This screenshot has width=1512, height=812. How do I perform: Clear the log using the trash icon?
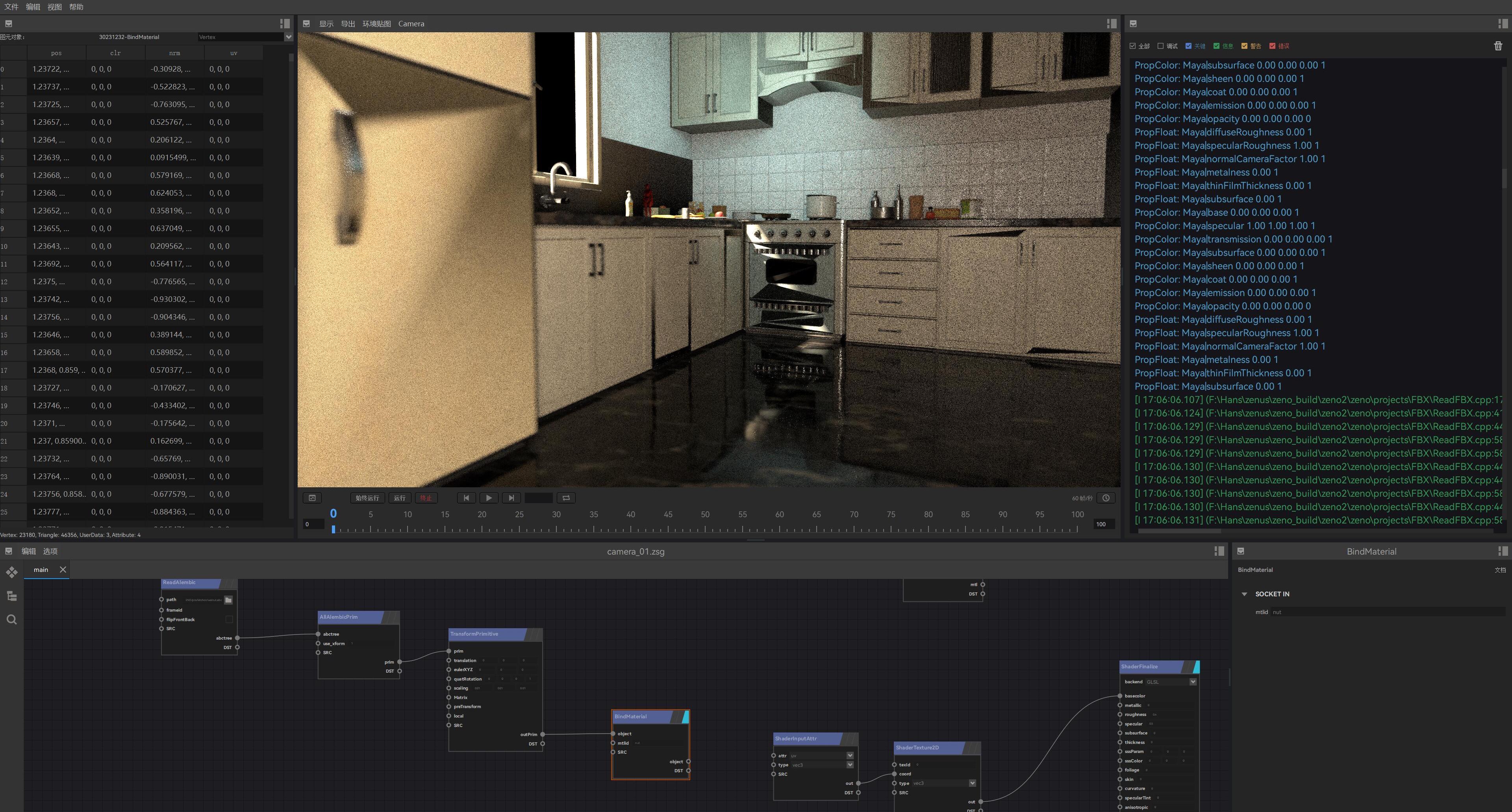tap(1499, 45)
